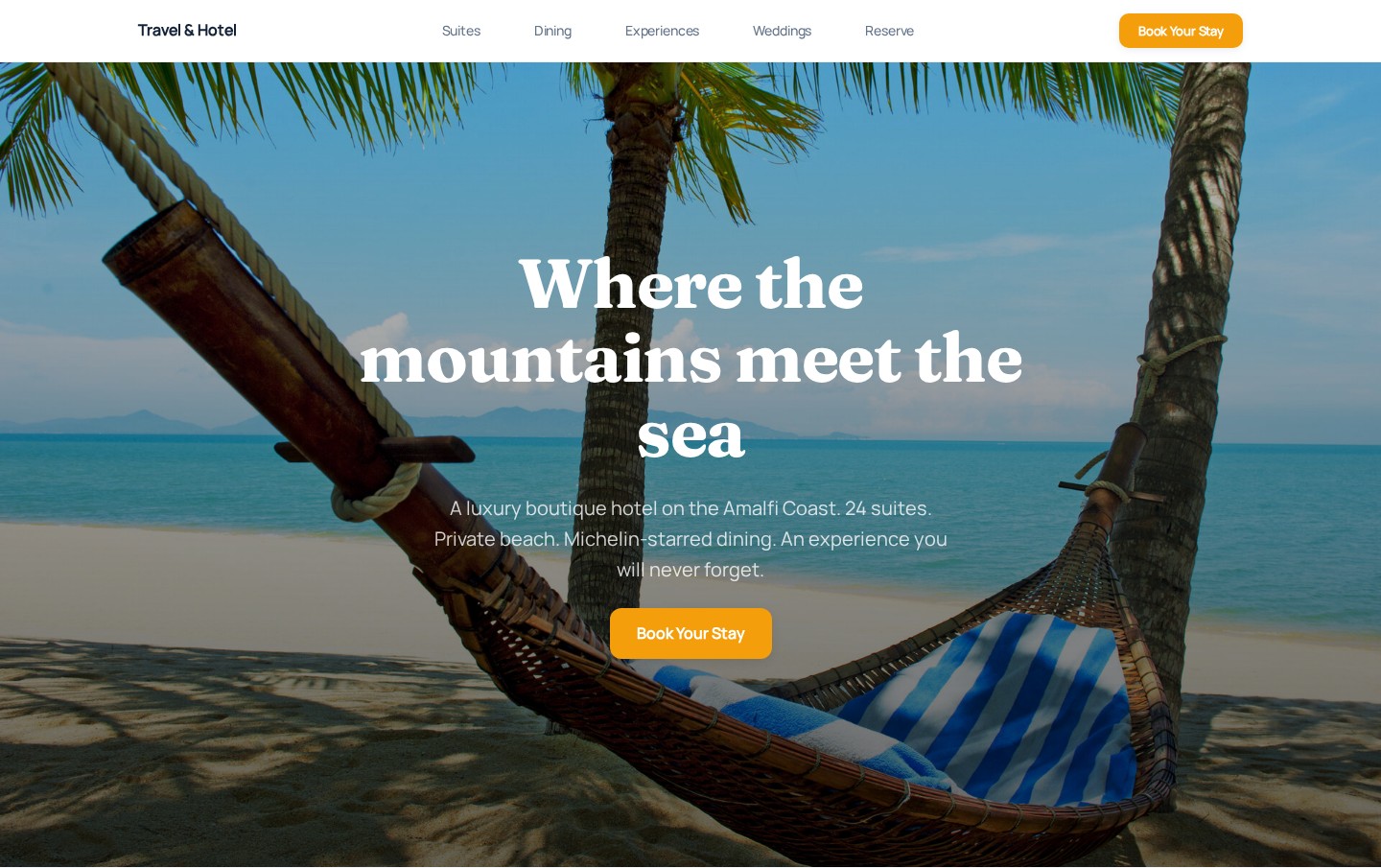Click the 'Where the' headline line
This screenshot has width=1381, height=868.
690,284
